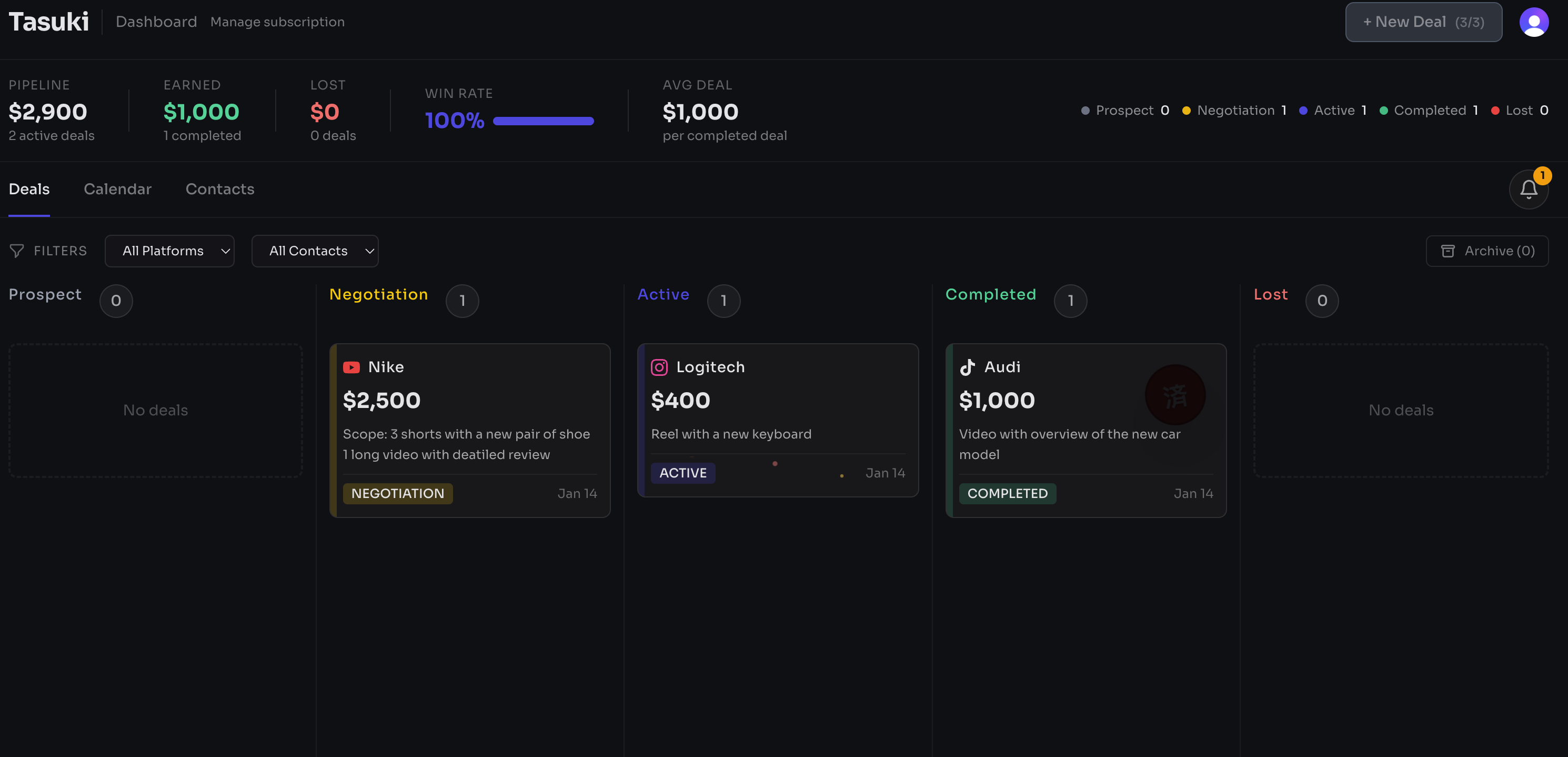The image size is (1568, 757).
Task: Toggle the Negotiation legend dot in the header
Action: (x=1187, y=110)
